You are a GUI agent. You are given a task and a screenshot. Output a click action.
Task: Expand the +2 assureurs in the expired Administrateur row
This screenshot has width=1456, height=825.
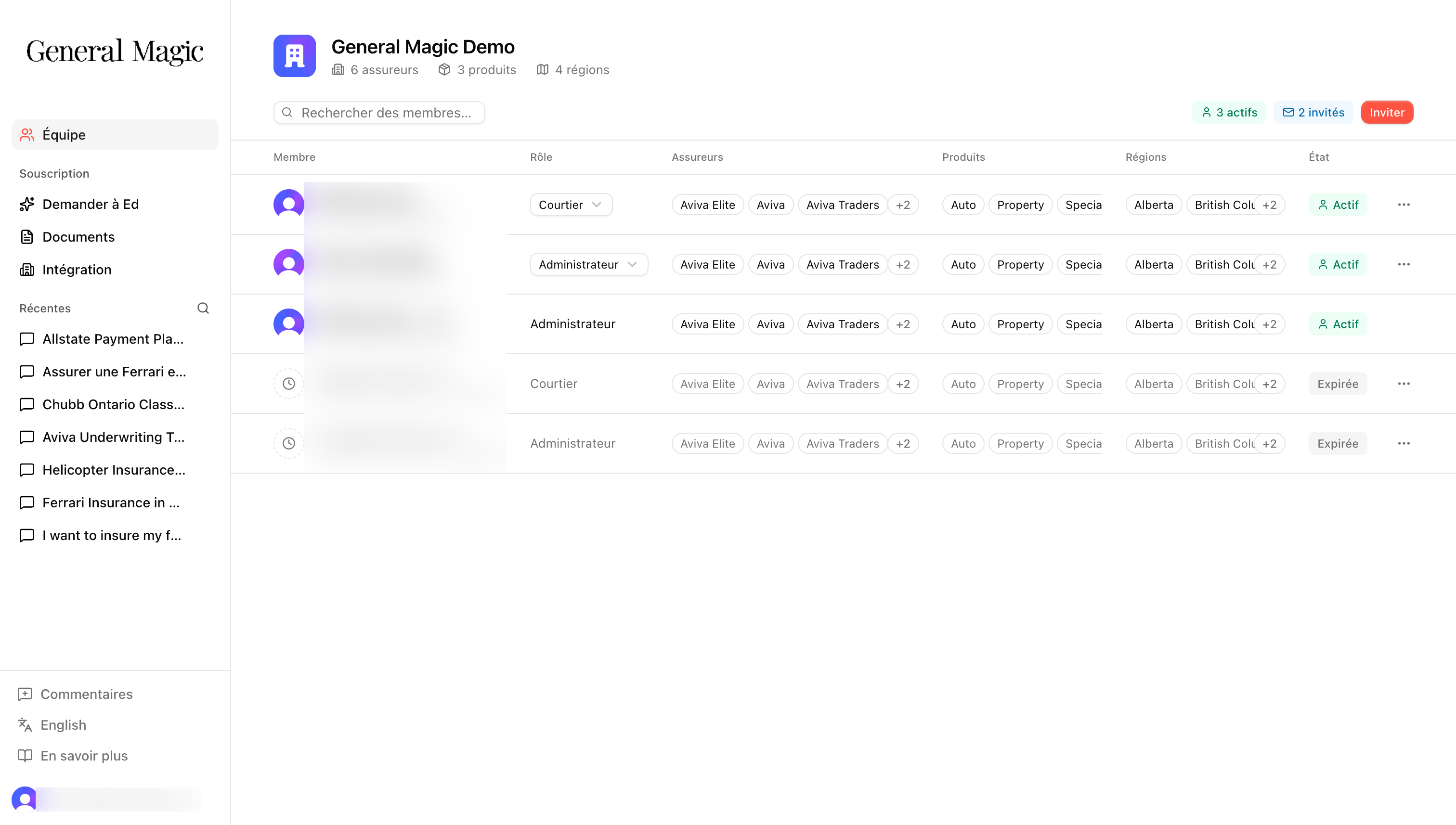[903, 443]
